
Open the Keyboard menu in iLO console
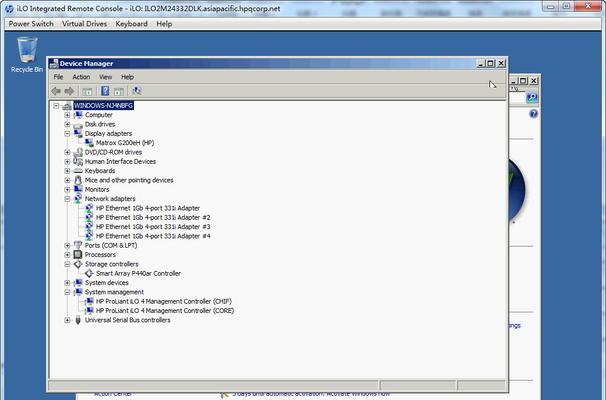[131, 24]
